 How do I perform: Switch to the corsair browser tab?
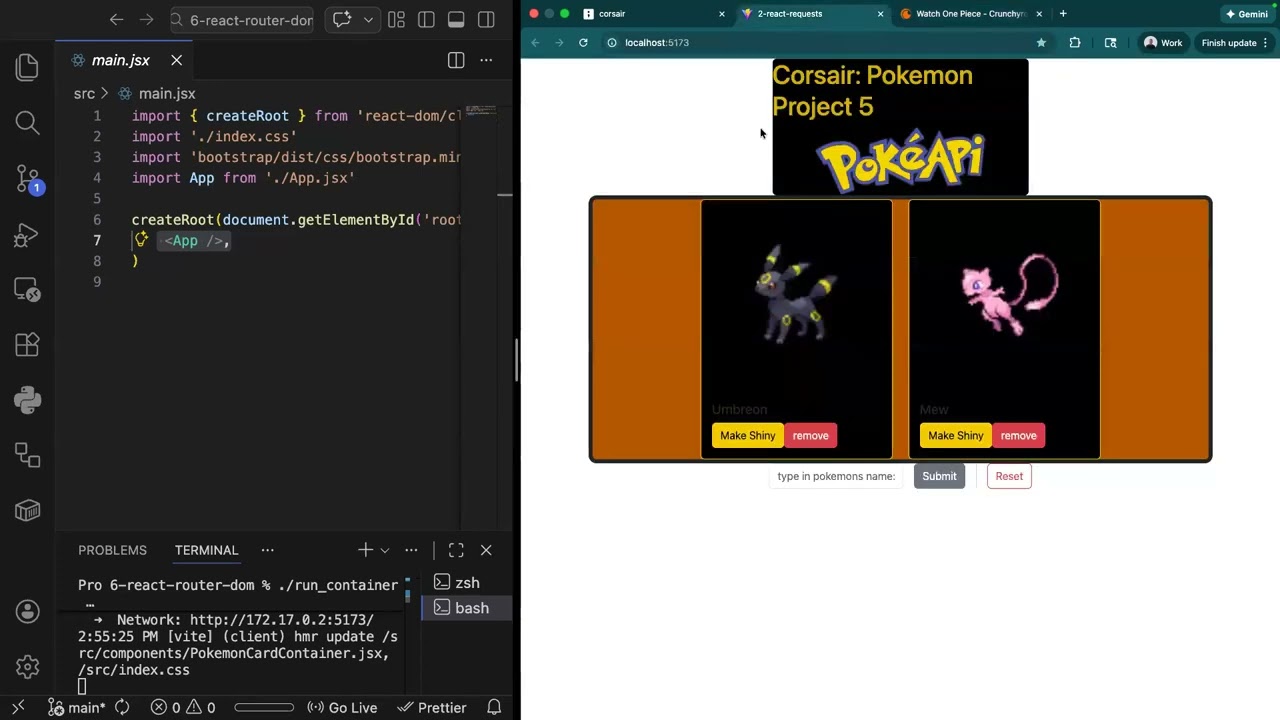[x=654, y=14]
